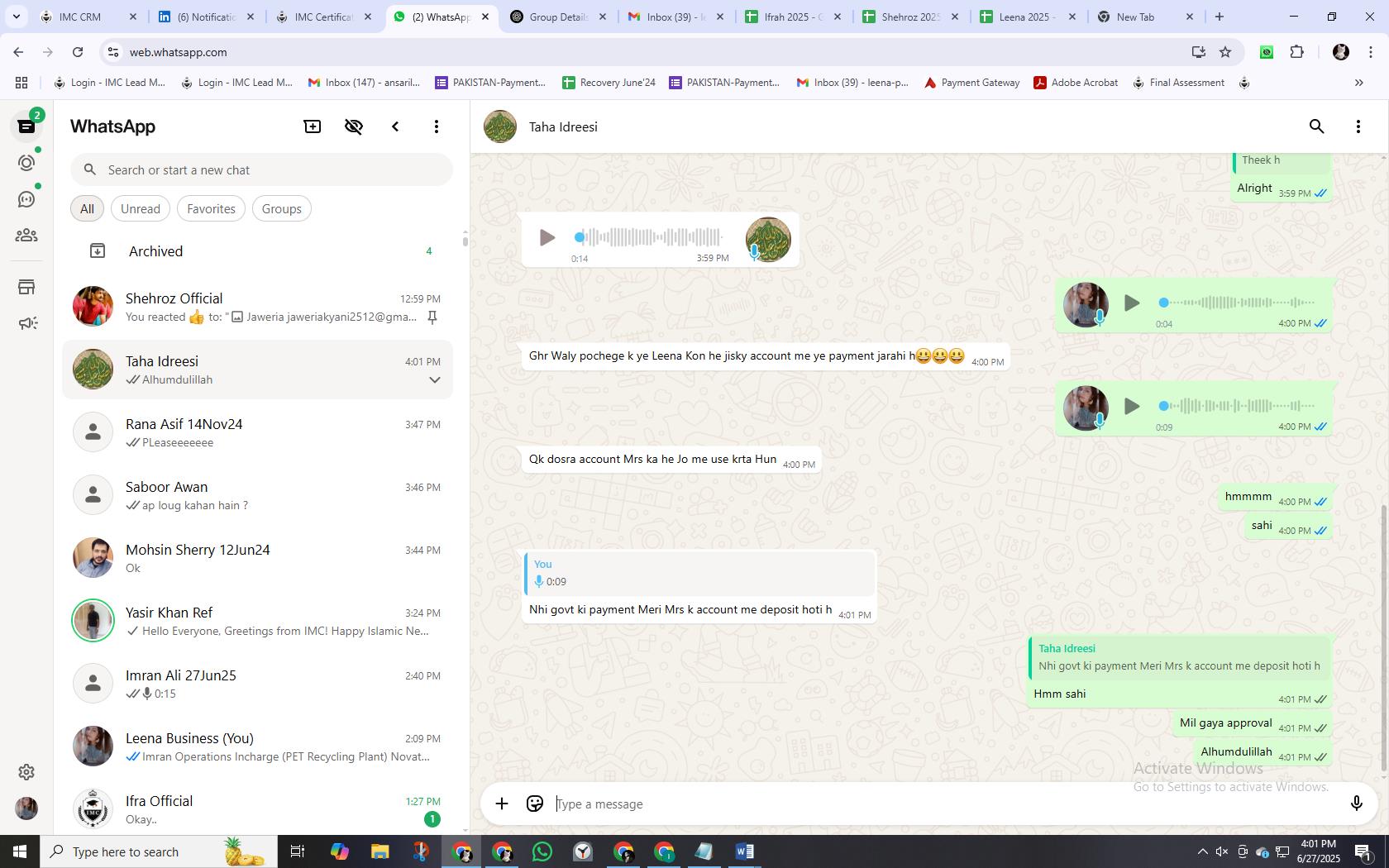Reload the WhatsApp web page

click(78, 52)
